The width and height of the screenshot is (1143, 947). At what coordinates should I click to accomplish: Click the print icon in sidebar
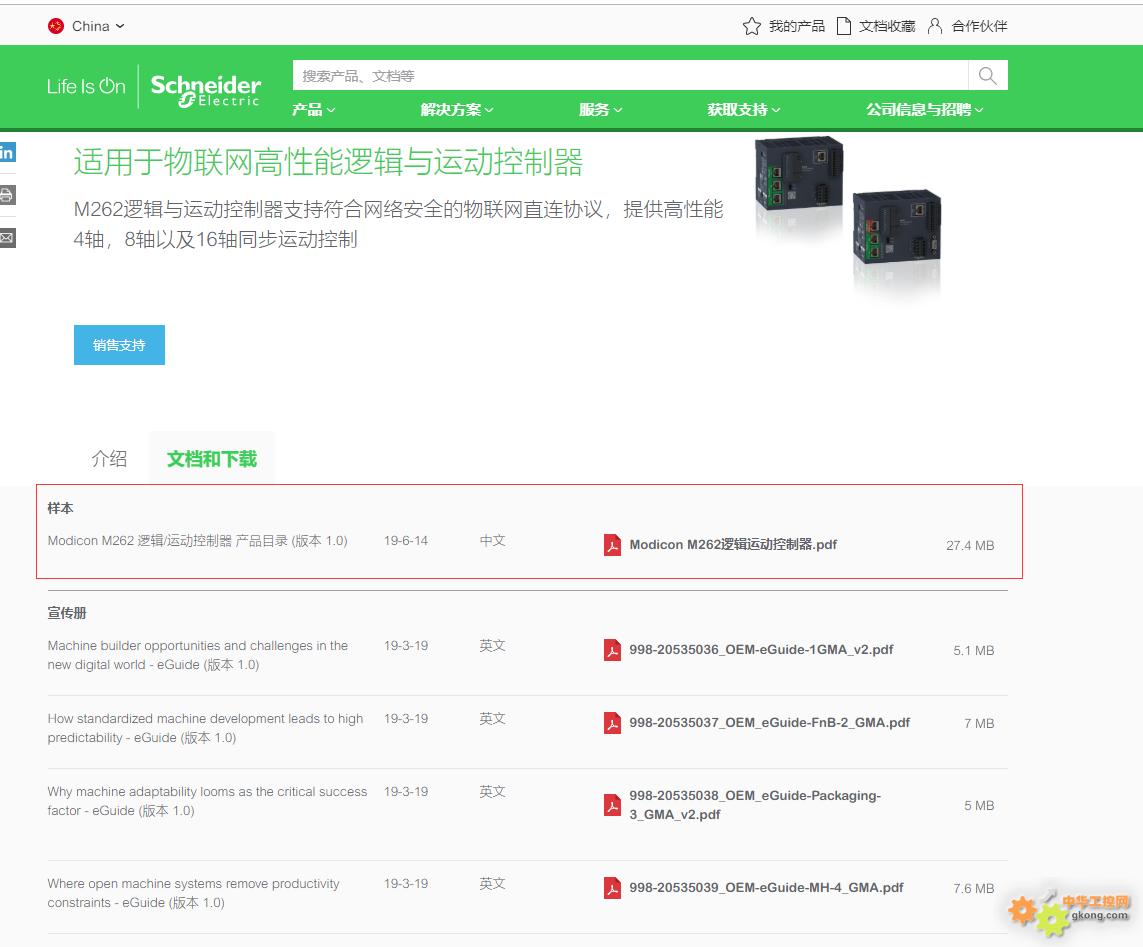pos(7,195)
